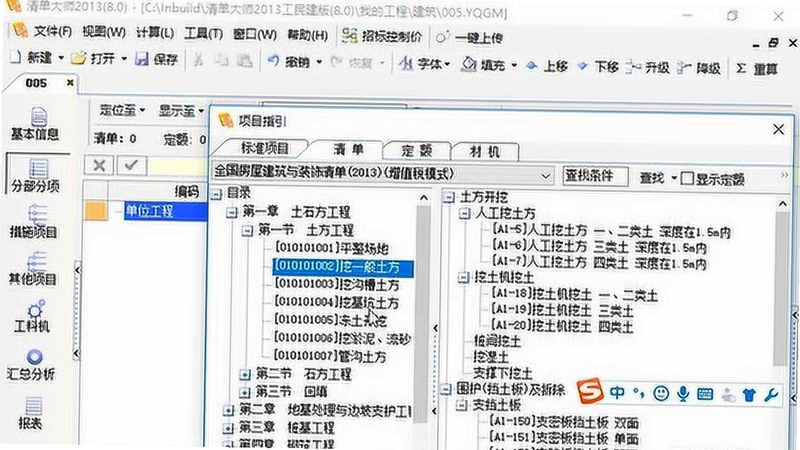The height and width of the screenshot is (450, 800).
Task: Enable the 显示定额 checkbox
Action: pyautogui.click(x=687, y=179)
